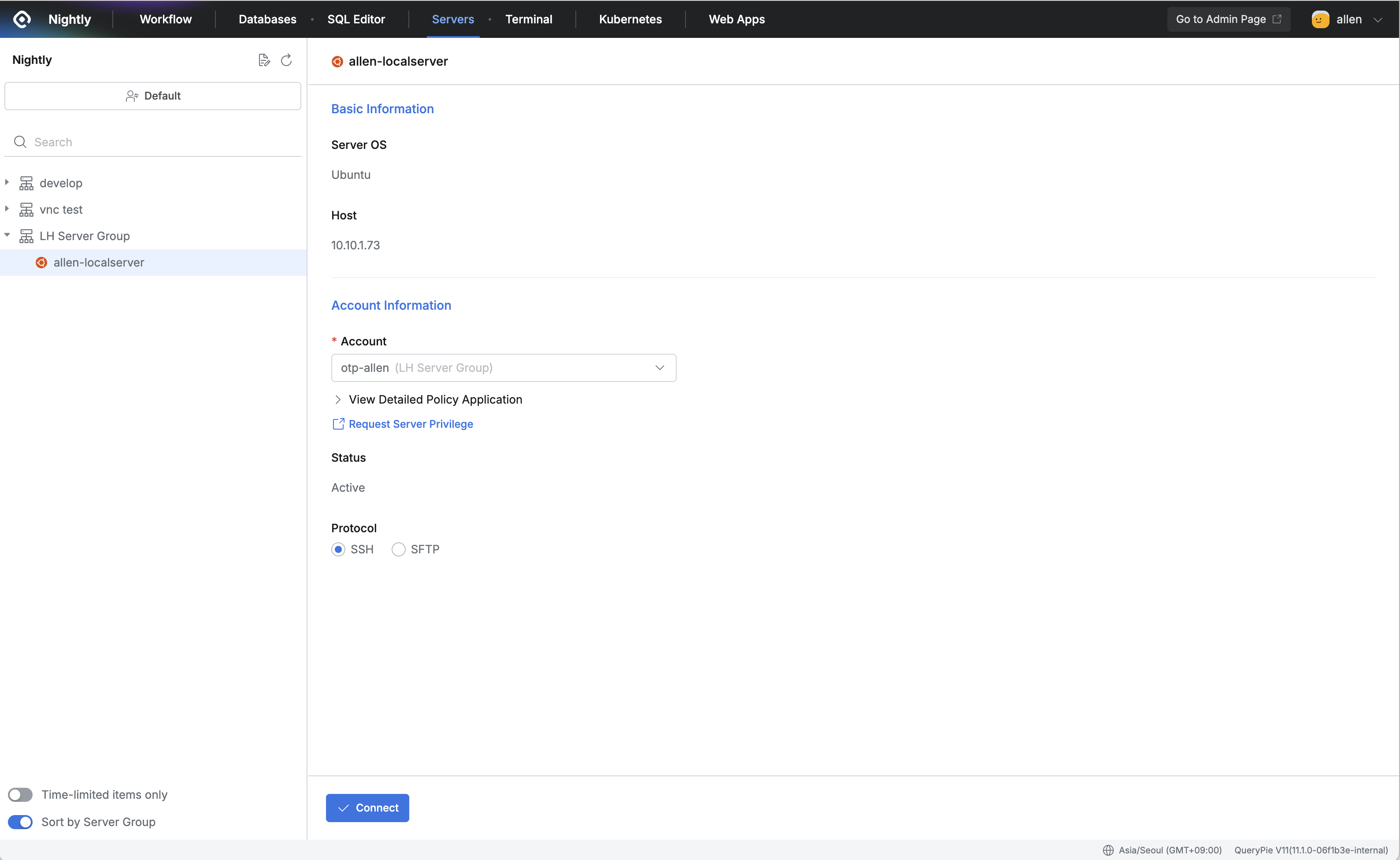Screen dimensions: 1400x860
Task: Click the Ubuntu icon next to allen-localserver in tree
Action: point(41,262)
